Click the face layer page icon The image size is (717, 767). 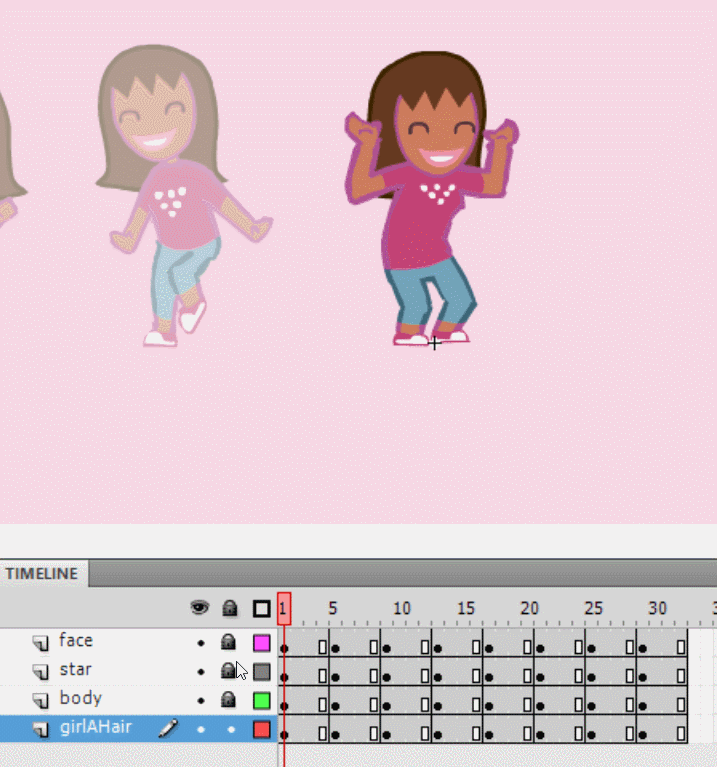click(x=41, y=643)
